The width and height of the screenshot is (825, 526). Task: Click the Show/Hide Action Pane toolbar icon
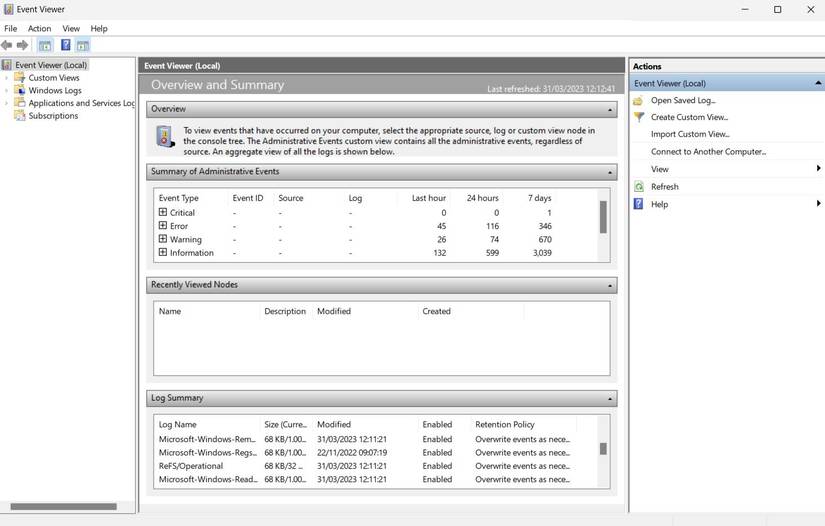(x=83, y=45)
